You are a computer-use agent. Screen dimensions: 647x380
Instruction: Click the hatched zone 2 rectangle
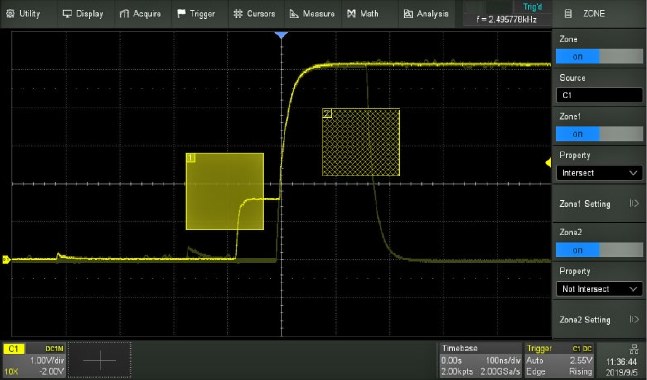point(361,142)
